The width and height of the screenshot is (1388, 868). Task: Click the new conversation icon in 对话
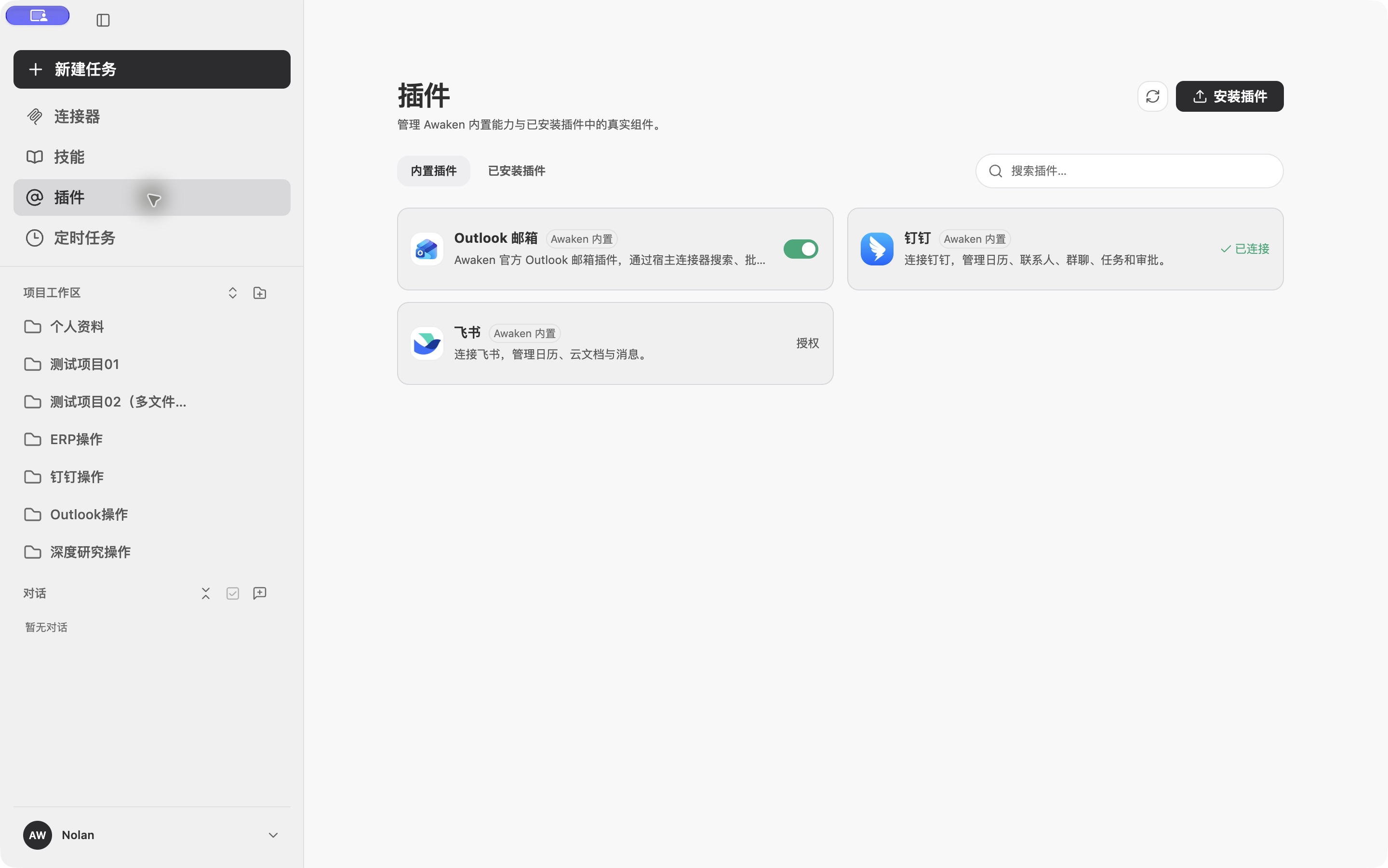[260, 593]
